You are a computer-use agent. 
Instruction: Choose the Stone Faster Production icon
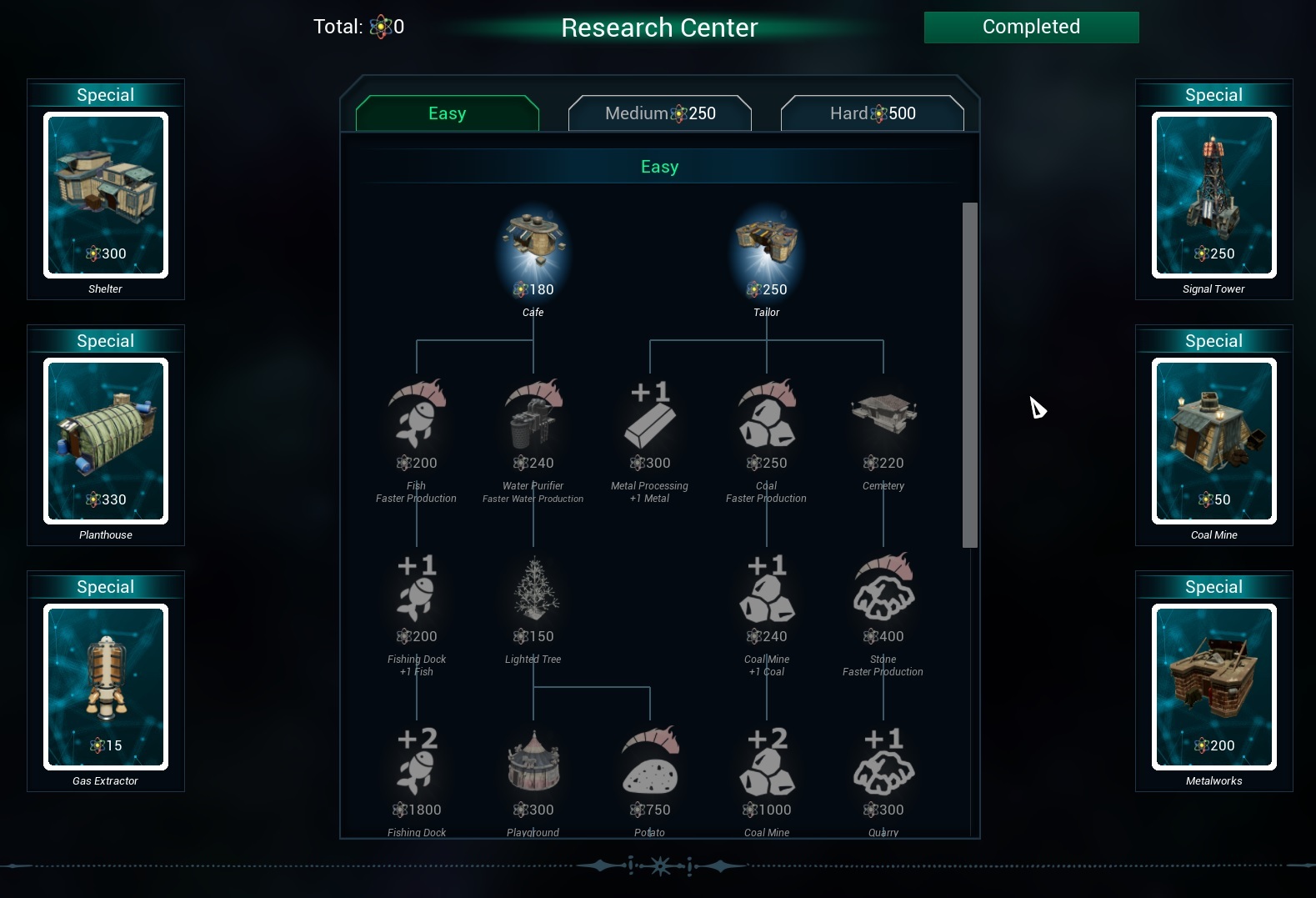tap(883, 588)
